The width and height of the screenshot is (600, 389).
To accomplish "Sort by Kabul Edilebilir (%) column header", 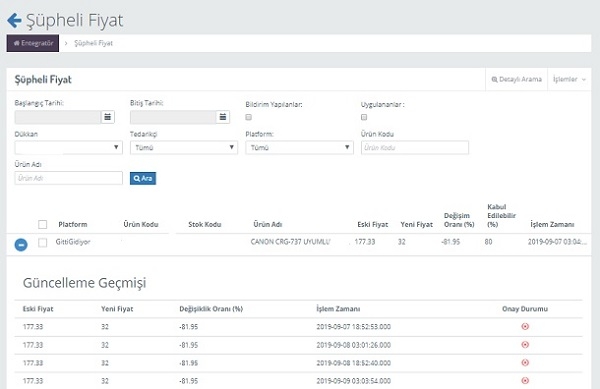I will pyautogui.click(x=502, y=216).
